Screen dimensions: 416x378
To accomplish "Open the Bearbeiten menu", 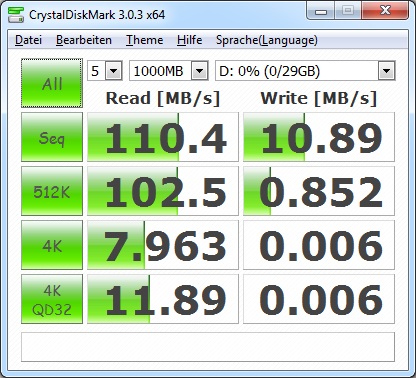I will click(x=84, y=40).
